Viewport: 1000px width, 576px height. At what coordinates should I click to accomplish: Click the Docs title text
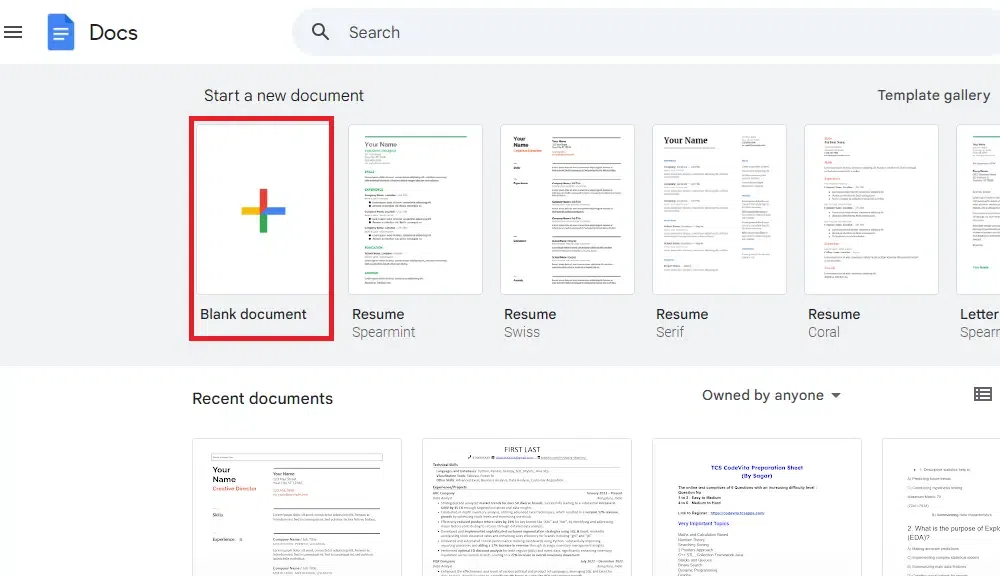pos(114,33)
